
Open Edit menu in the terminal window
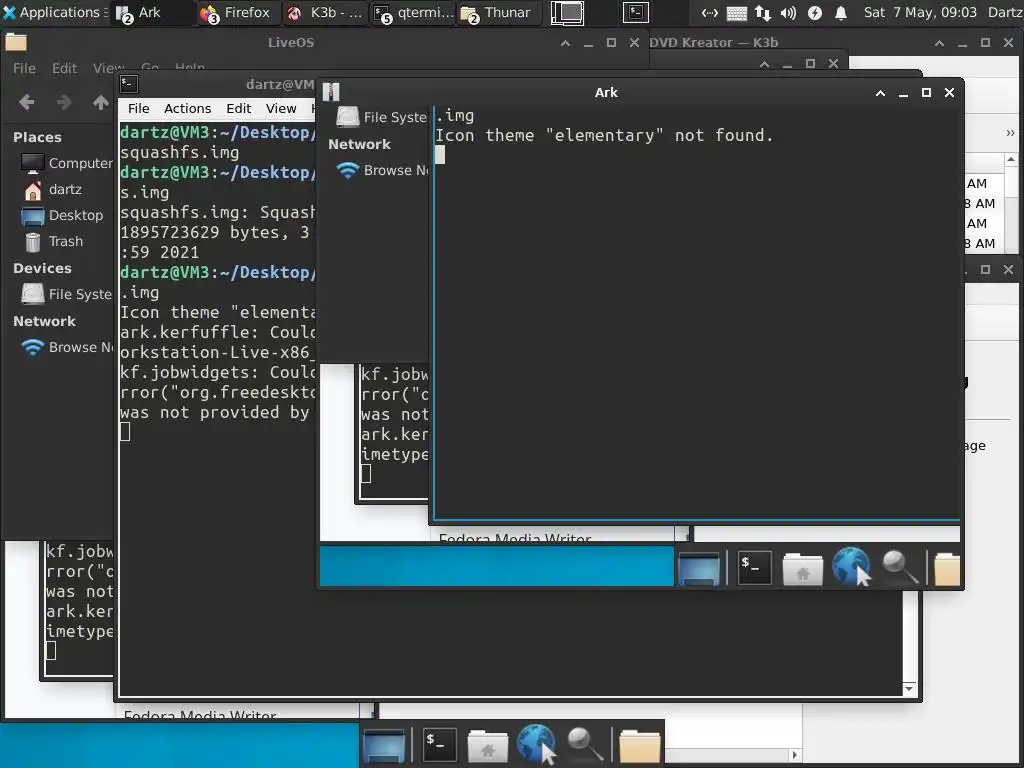click(x=238, y=108)
